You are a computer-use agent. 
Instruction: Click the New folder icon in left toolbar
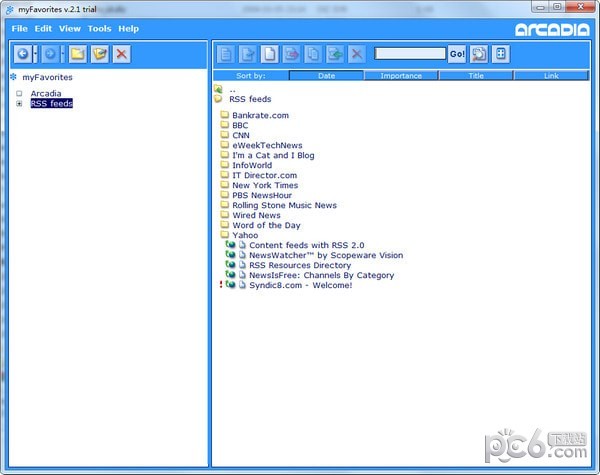(78, 54)
